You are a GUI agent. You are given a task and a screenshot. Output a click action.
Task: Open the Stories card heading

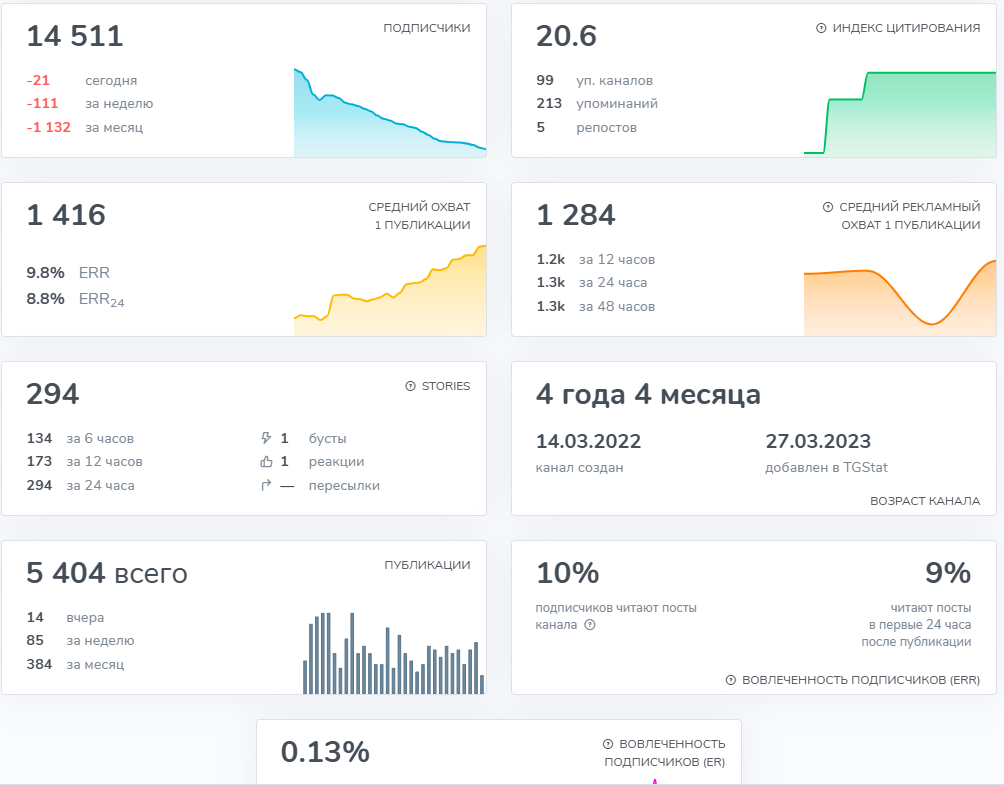click(446, 386)
